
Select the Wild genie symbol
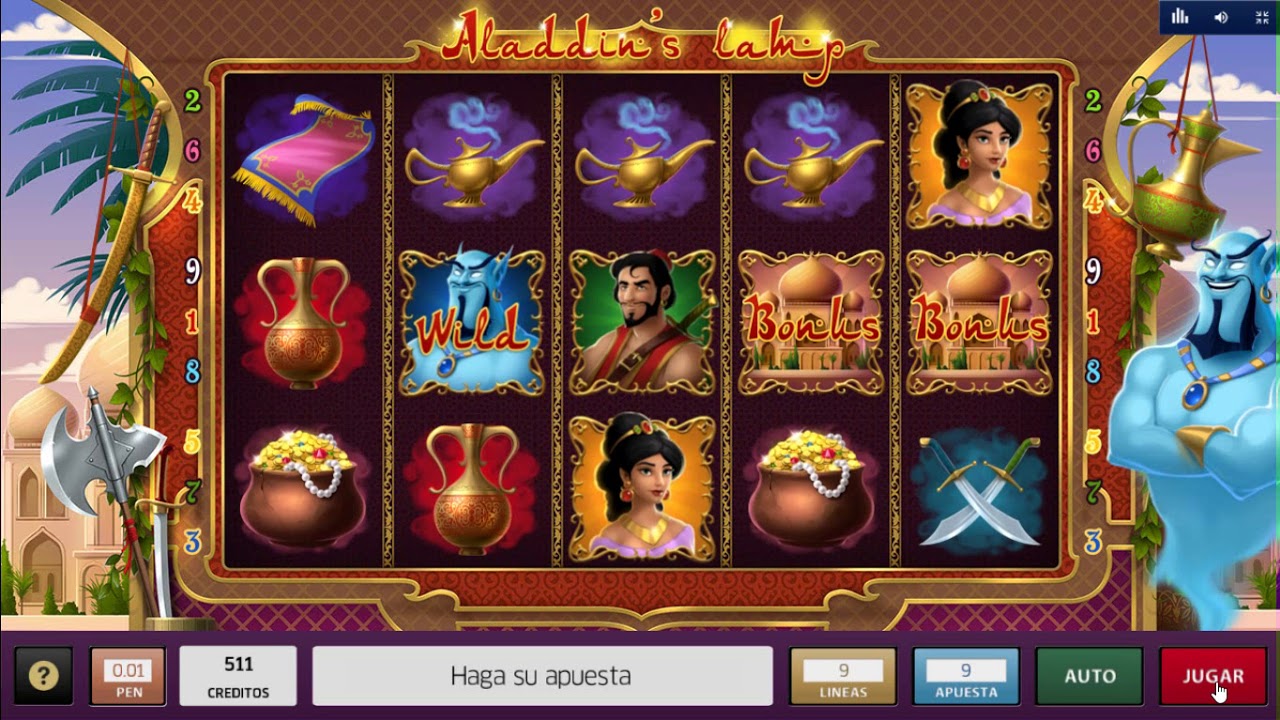(x=473, y=322)
